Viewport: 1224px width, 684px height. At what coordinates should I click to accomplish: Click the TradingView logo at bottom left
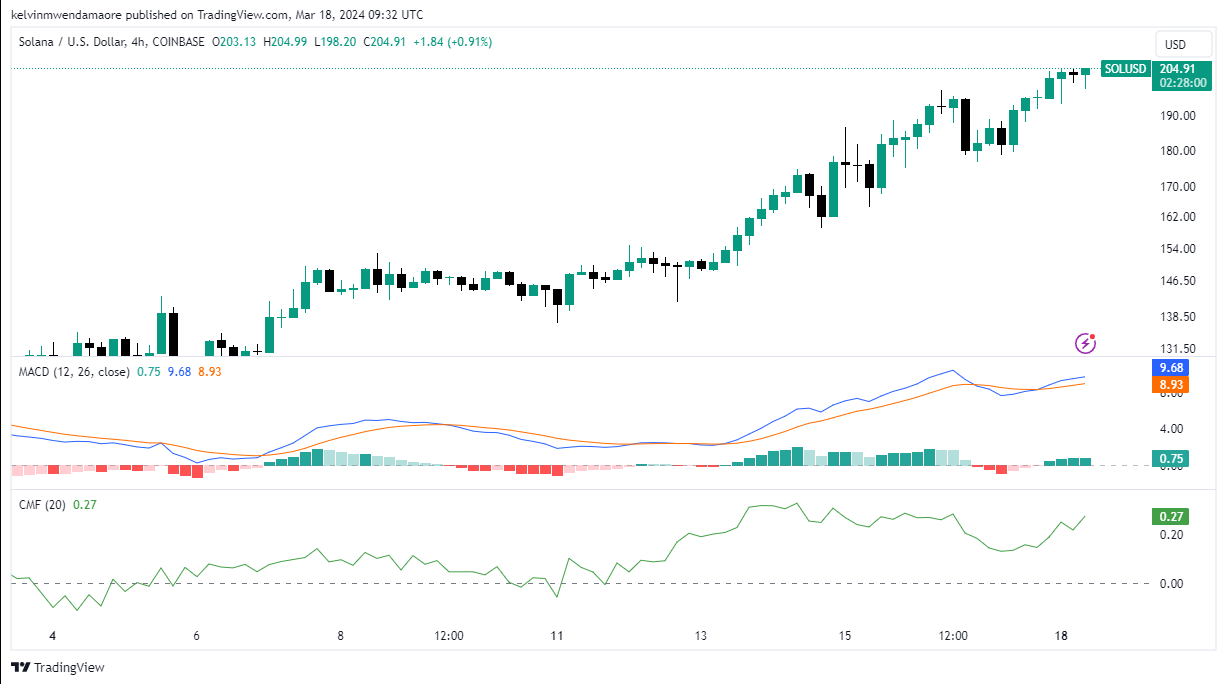pyautogui.click(x=58, y=667)
